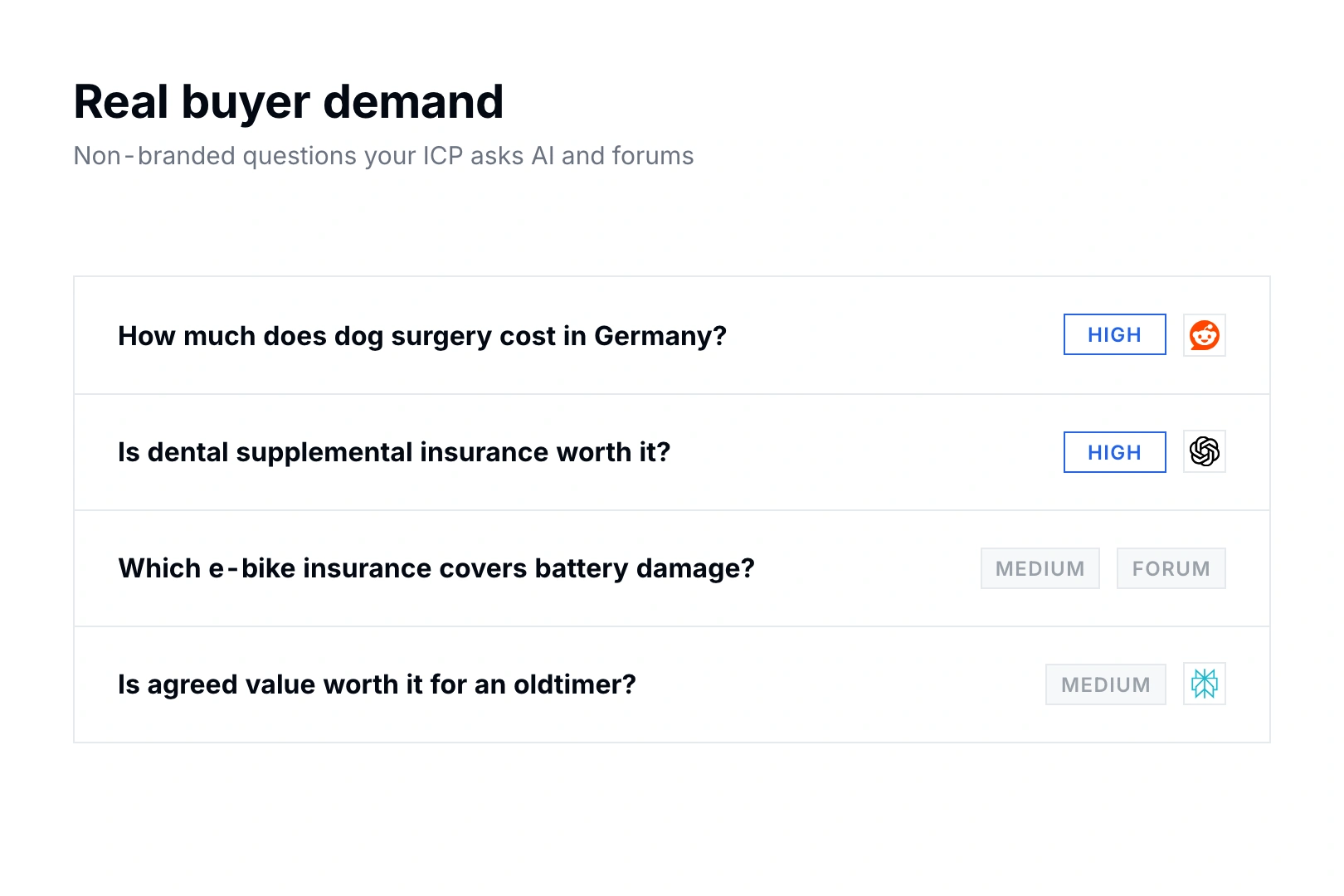The image size is (1344, 896).
Task: Open "How much does dog surgery cost" question
Action: pos(422,336)
